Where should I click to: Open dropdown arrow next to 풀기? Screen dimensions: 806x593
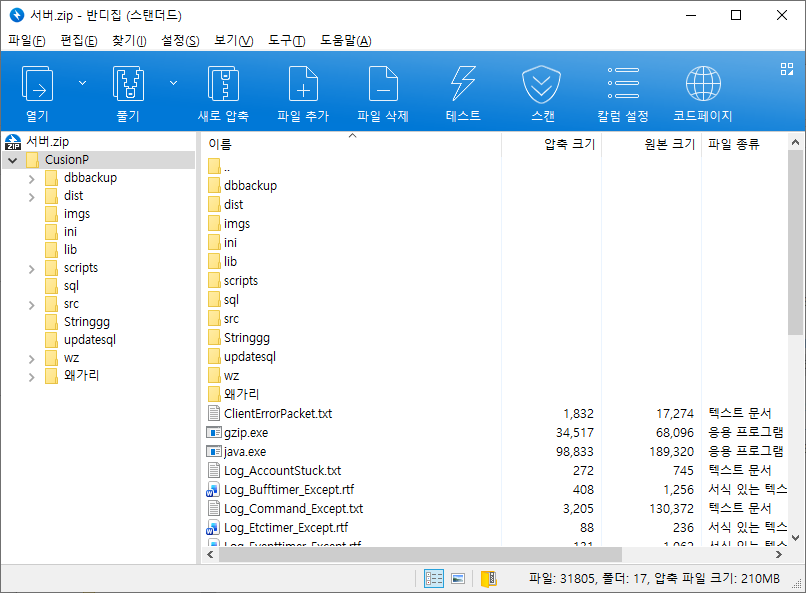pos(174,83)
